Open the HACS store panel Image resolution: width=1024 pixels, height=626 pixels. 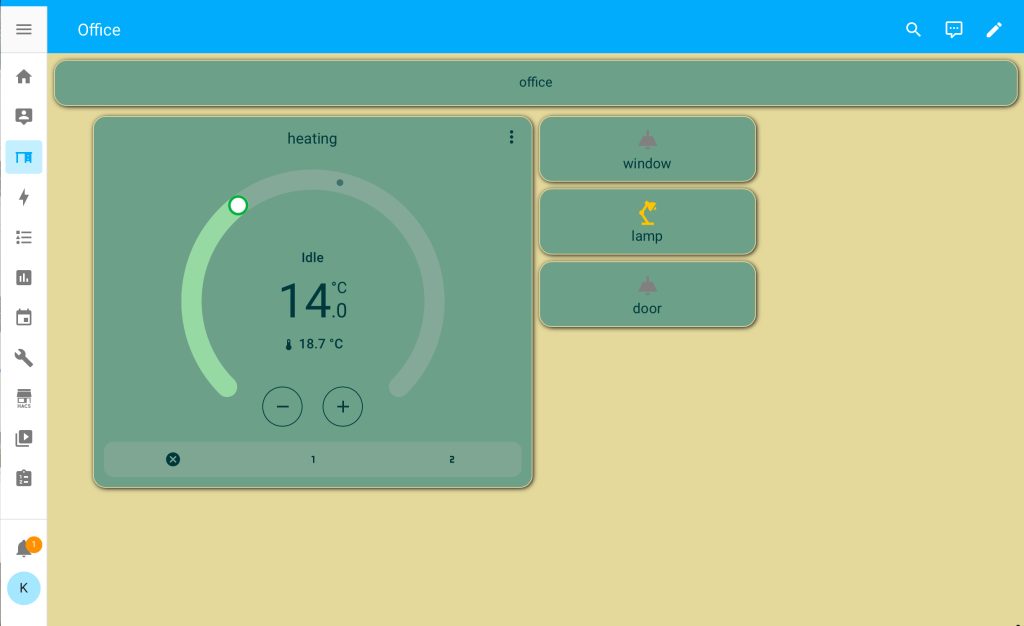pyautogui.click(x=24, y=399)
